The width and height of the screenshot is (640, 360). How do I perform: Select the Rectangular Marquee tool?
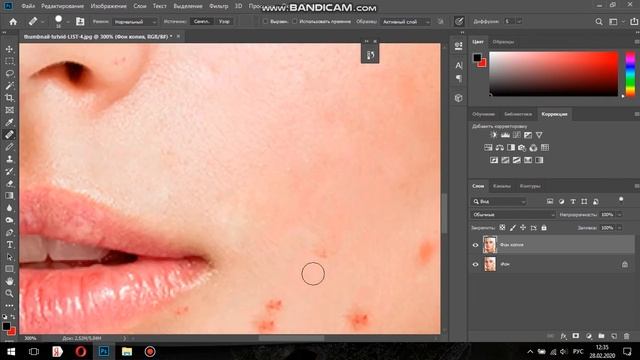pyautogui.click(x=9, y=61)
